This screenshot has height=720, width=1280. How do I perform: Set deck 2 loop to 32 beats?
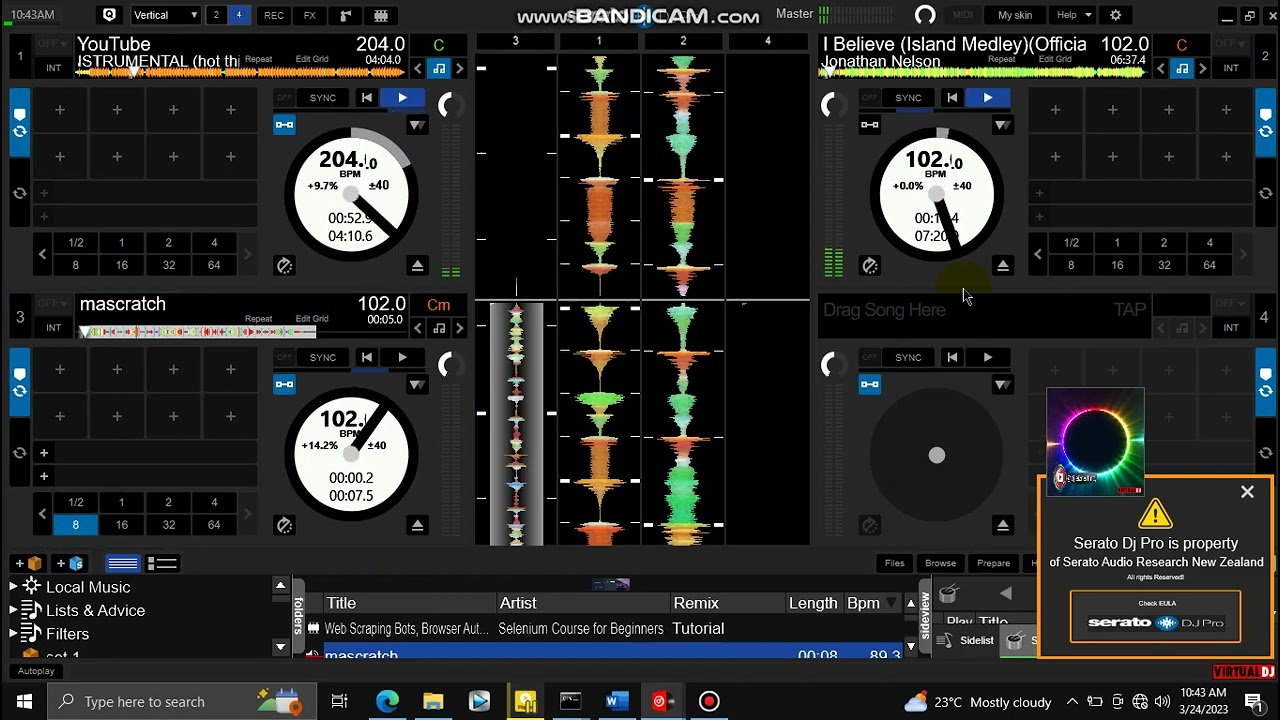1164,265
